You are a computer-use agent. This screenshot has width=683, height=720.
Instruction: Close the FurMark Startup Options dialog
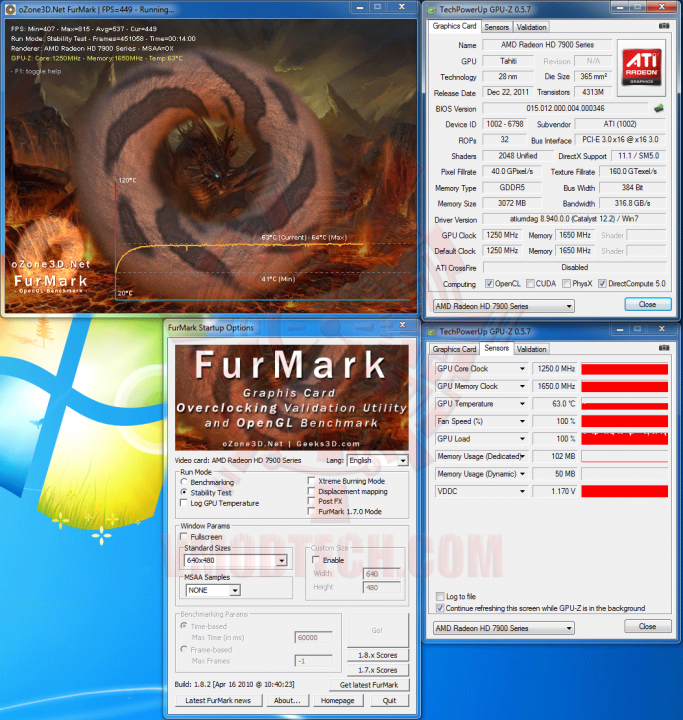click(x=402, y=325)
